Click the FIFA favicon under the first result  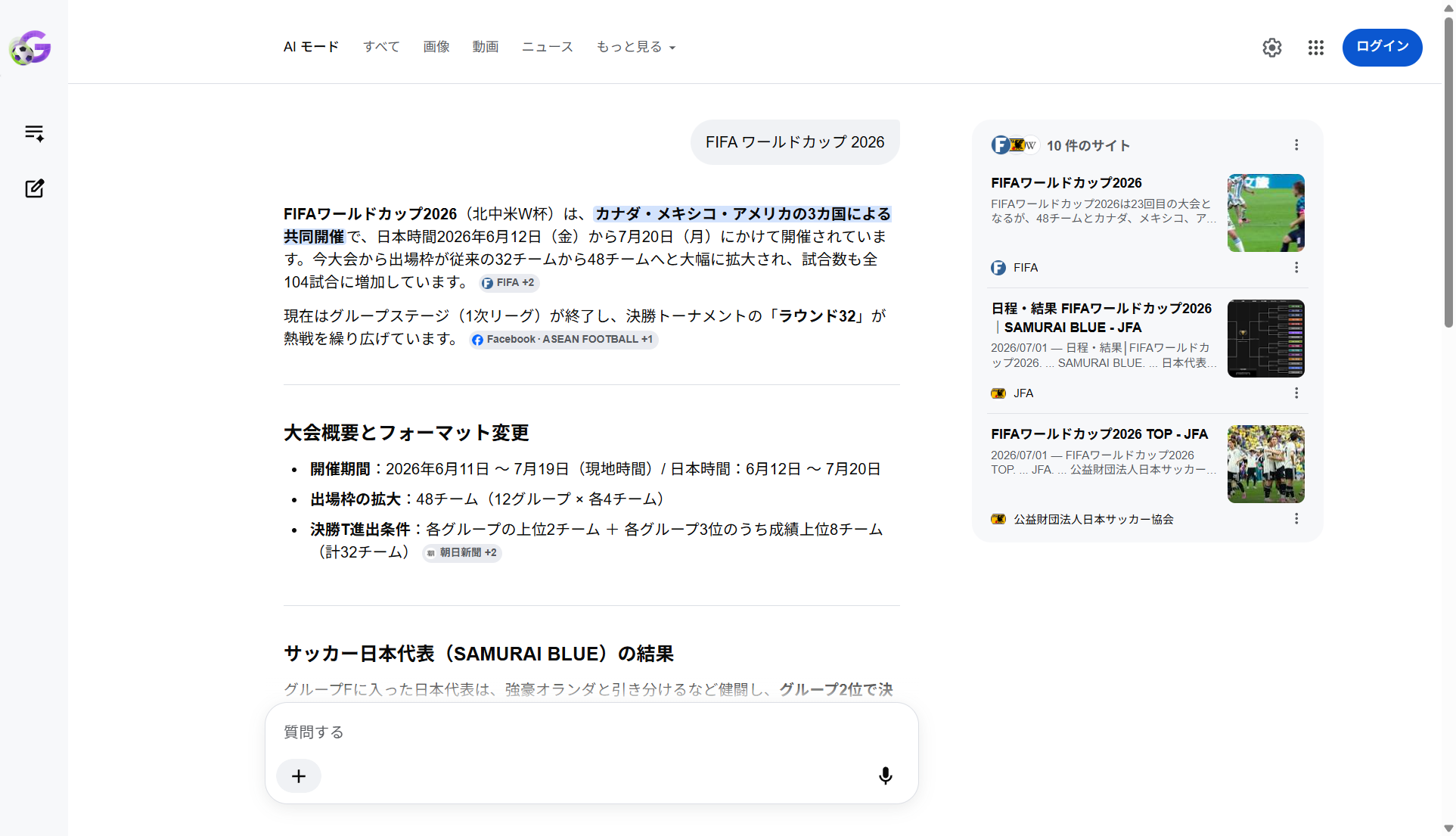998,268
